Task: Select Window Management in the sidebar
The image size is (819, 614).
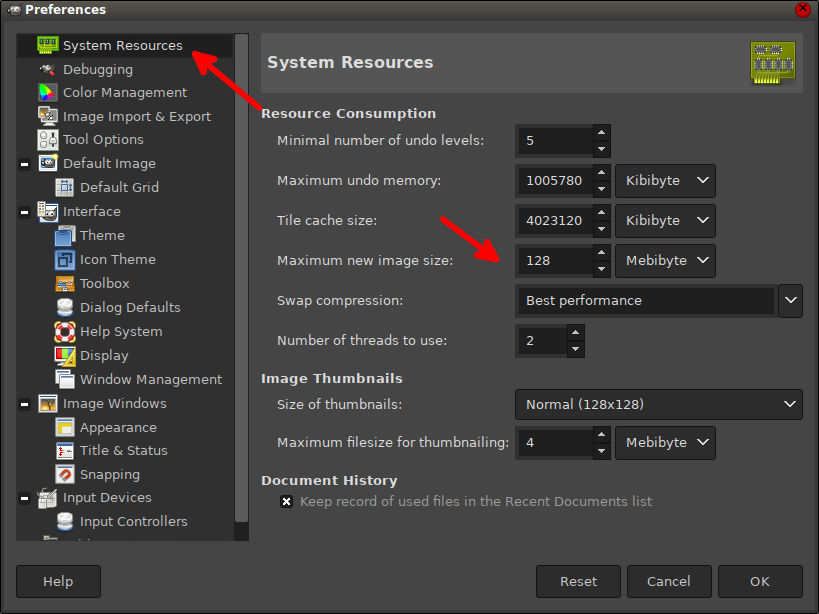Action: 151,379
